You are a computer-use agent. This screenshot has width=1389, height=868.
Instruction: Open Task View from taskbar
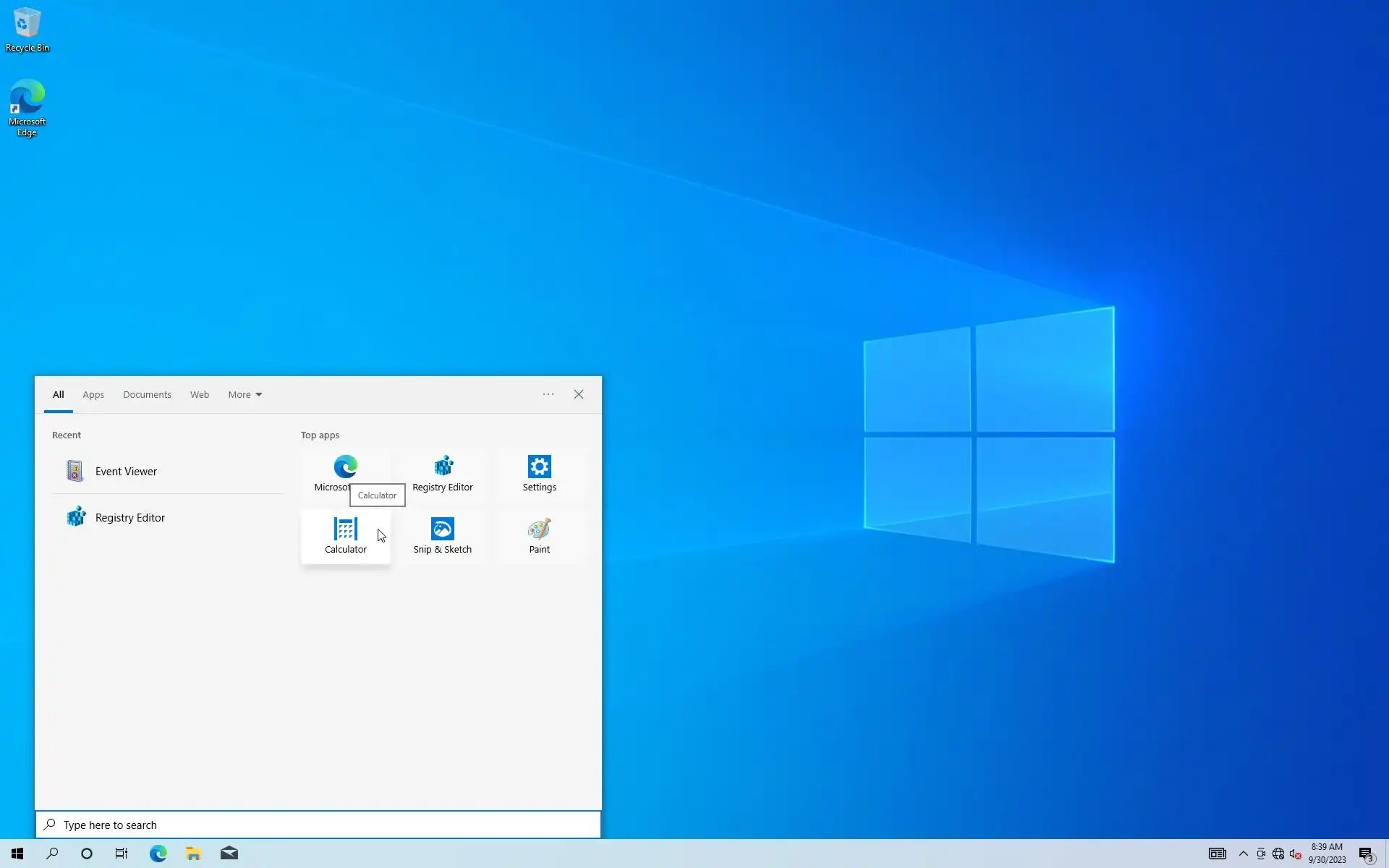coord(122,854)
